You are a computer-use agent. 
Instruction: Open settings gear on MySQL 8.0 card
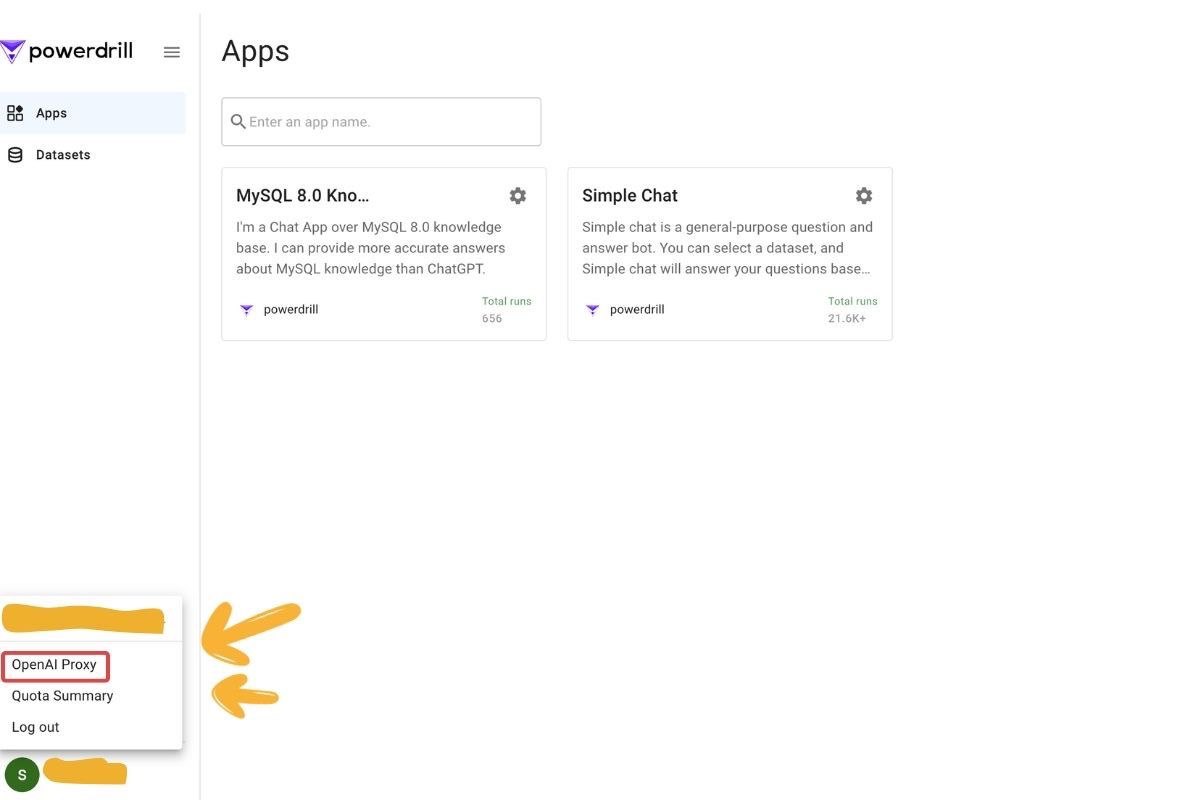518,196
